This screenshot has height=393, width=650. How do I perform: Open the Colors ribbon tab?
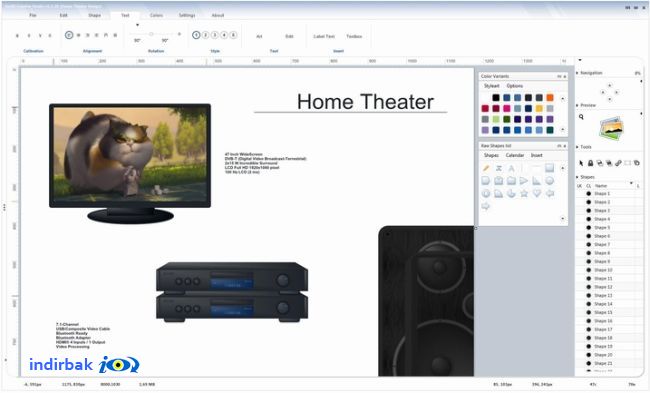pos(156,15)
